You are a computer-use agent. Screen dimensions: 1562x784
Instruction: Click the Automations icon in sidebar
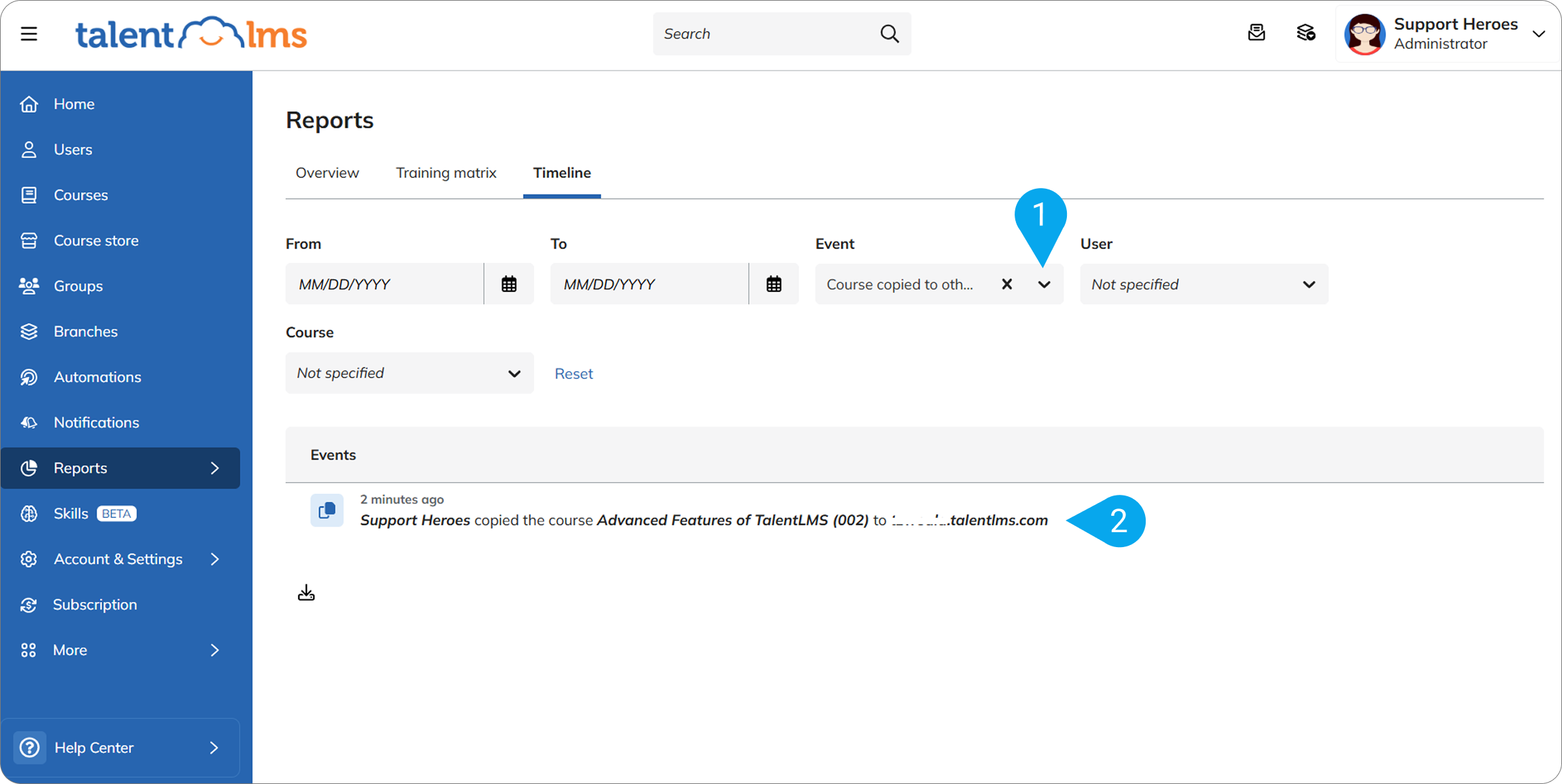pos(29,377)
